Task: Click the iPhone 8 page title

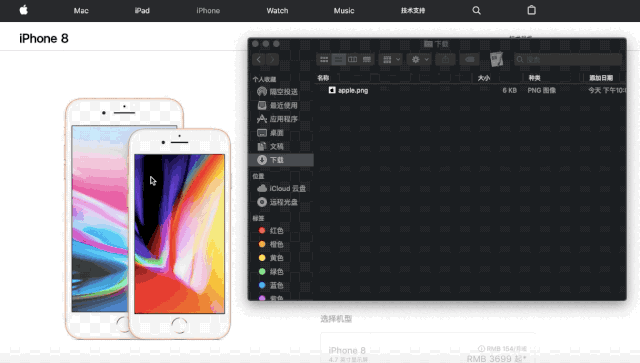Action: [44, 38]
